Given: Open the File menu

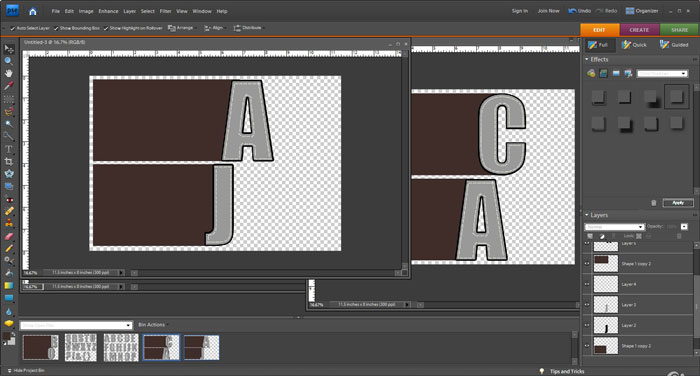Looking at the screenshot, I should [x=55, y=11].
